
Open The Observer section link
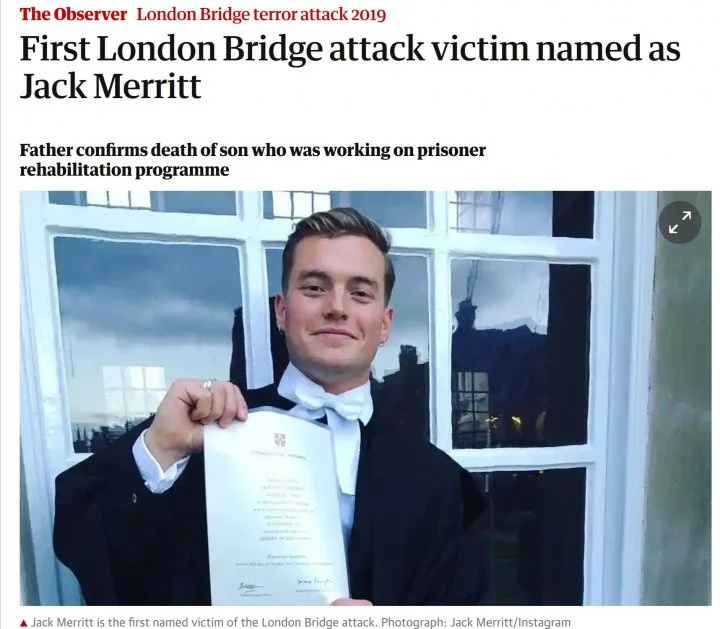click(x=73, y=14)
